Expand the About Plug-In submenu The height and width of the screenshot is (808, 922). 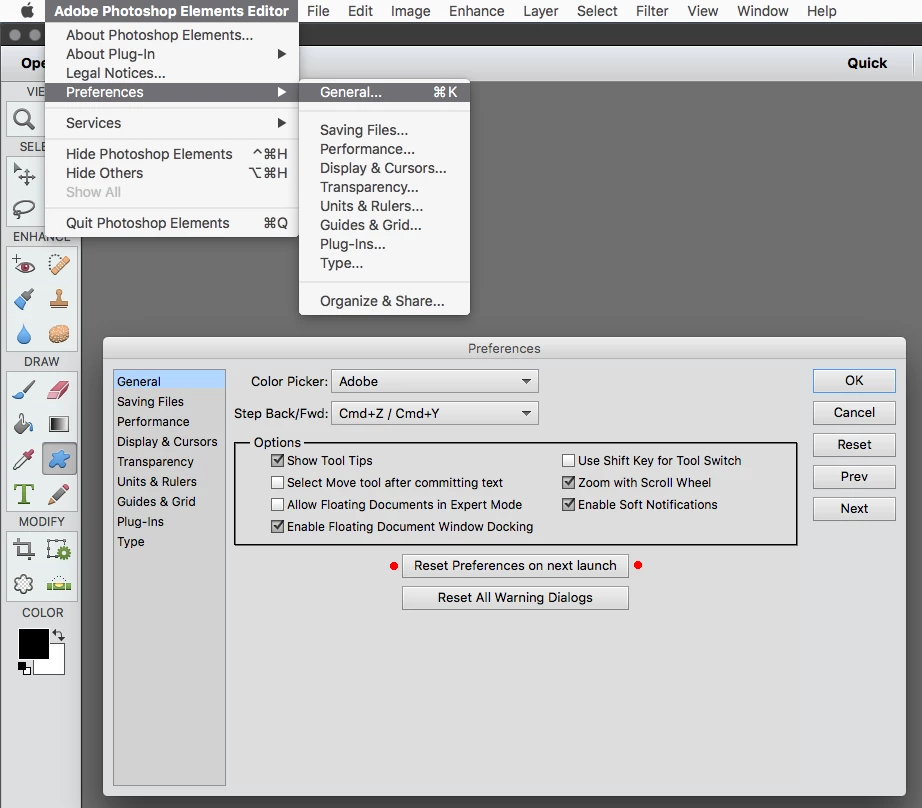(172, 54)
